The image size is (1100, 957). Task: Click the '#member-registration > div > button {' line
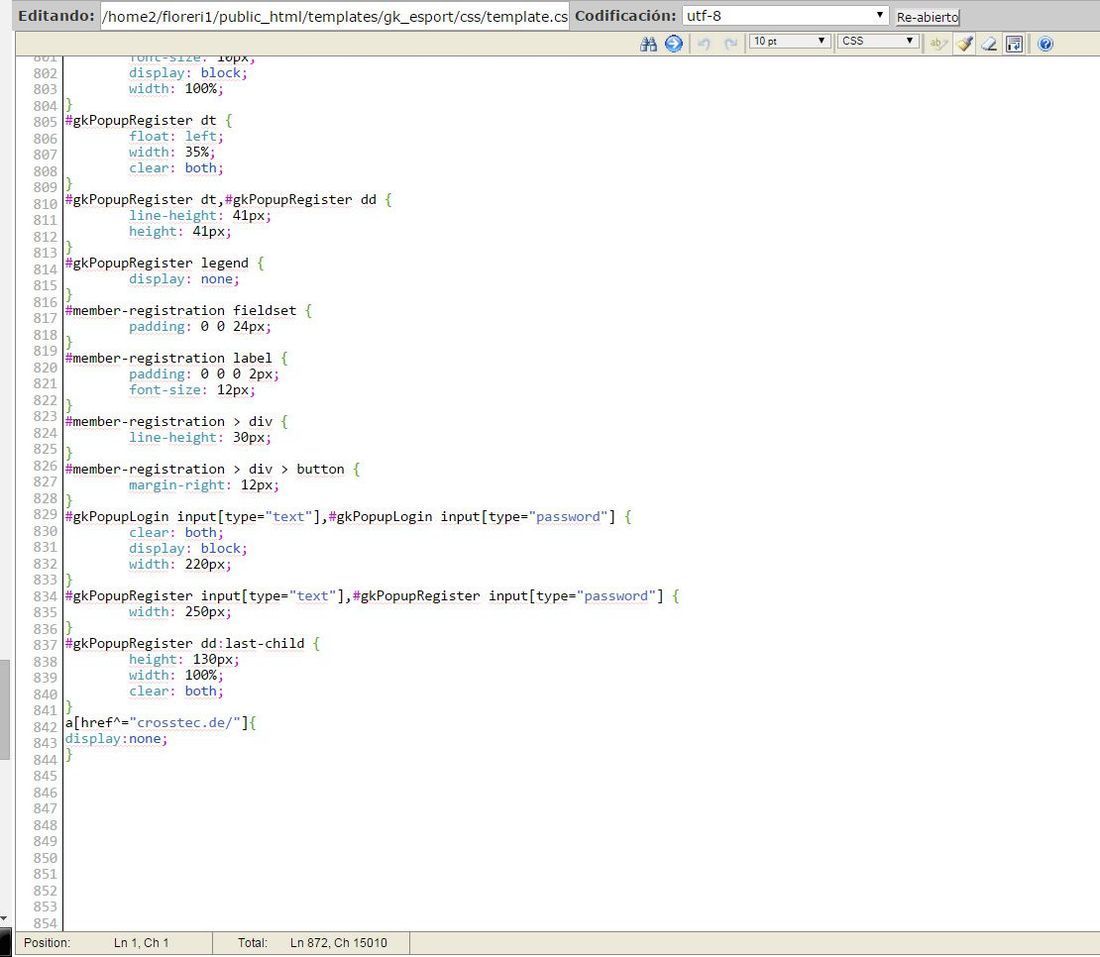[213, 469]
